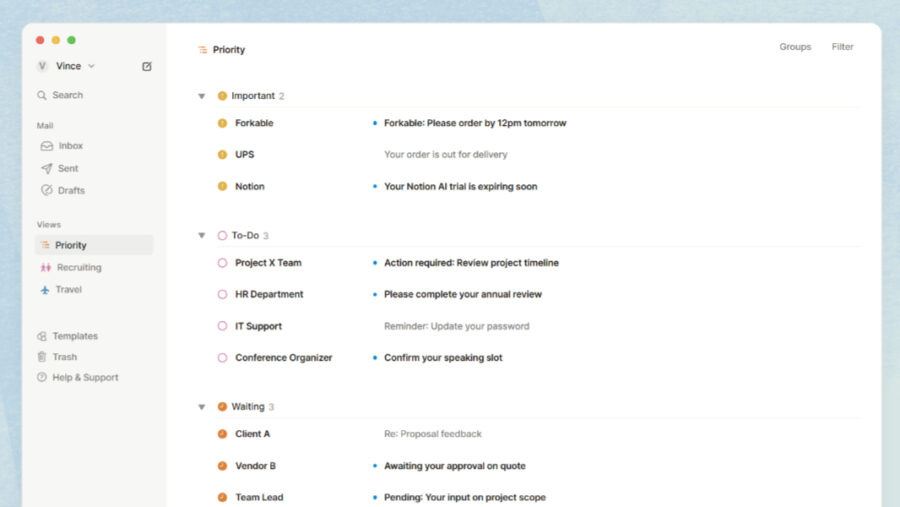Click the Priority page title
This screenshot has height=507, width=900.
pos(228,50)
